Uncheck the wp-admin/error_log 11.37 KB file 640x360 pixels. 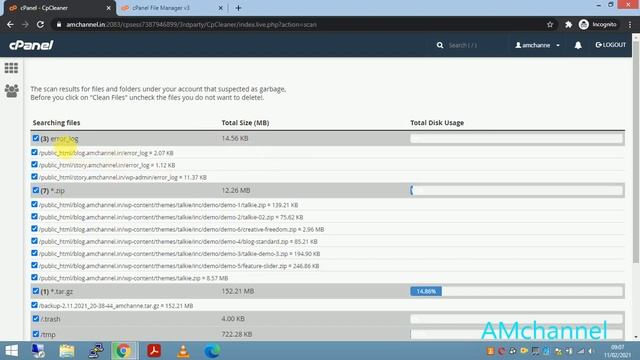coord(34,177)
